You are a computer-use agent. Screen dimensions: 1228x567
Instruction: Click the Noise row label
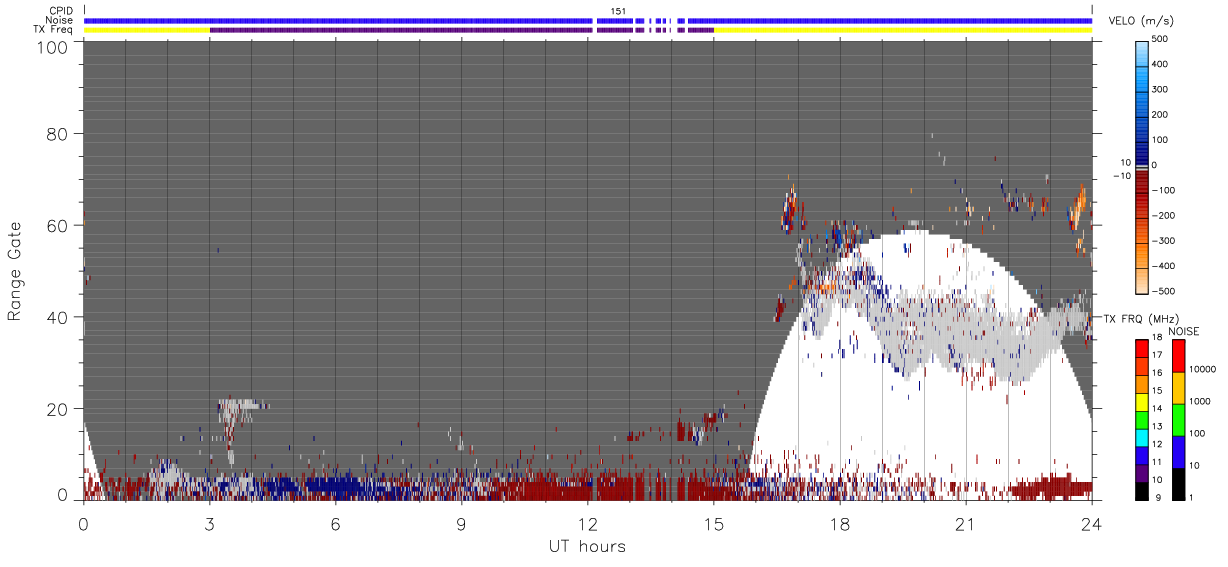coord(60,20)
